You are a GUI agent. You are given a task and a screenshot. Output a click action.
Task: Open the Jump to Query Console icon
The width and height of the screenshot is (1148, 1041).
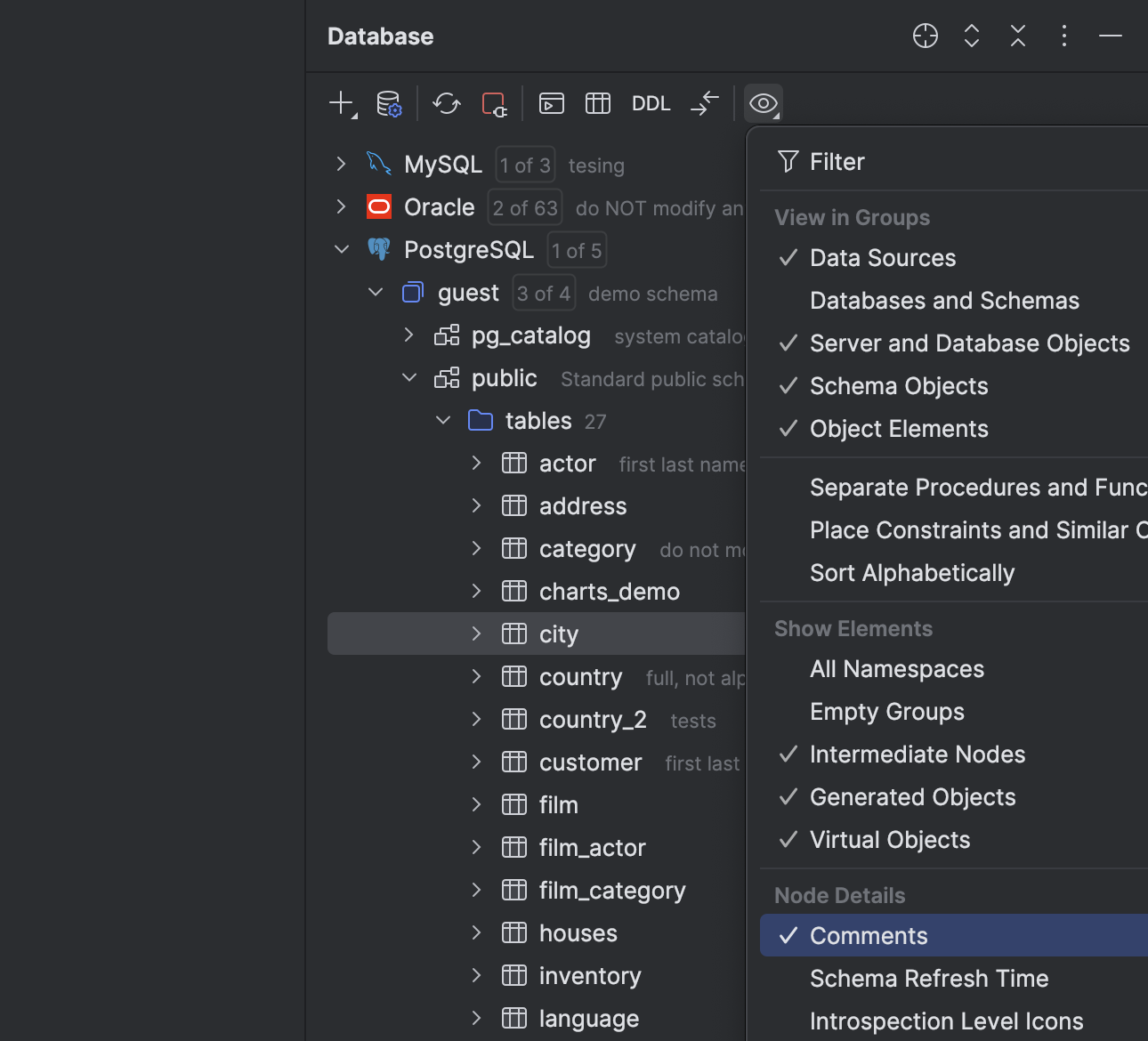(x=551, y=103)
